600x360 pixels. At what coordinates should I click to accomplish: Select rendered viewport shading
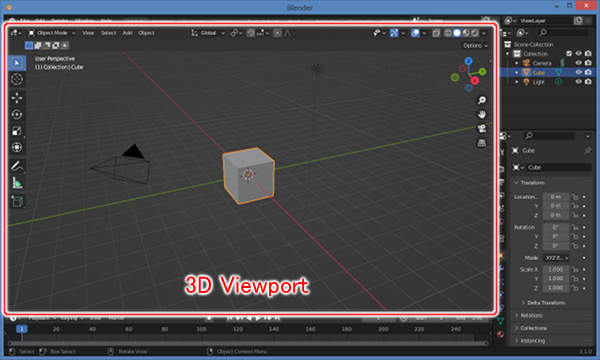(475, 33)
